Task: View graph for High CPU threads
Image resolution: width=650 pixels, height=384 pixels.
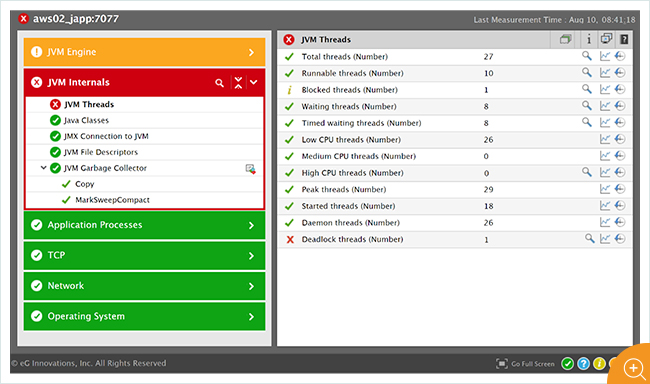Action: (x=605, y=172)
